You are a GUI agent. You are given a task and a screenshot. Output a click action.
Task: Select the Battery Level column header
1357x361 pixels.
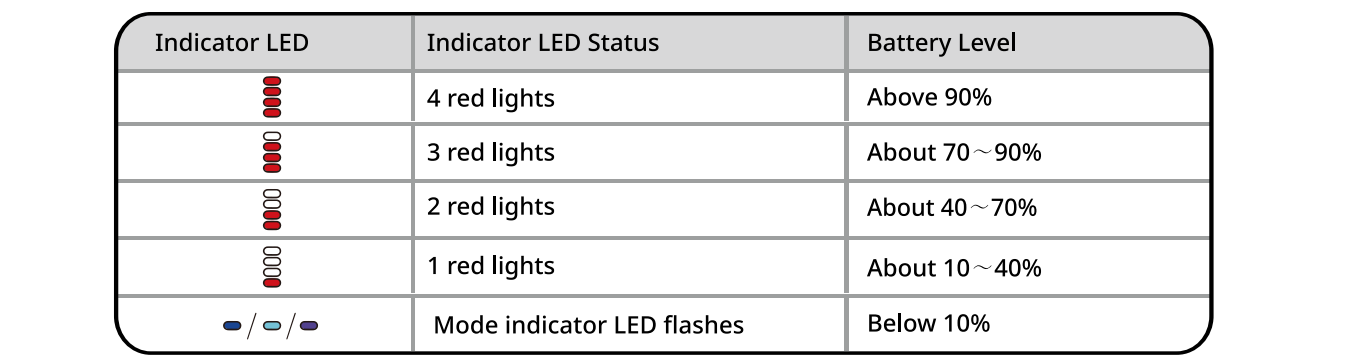(941, 44)
